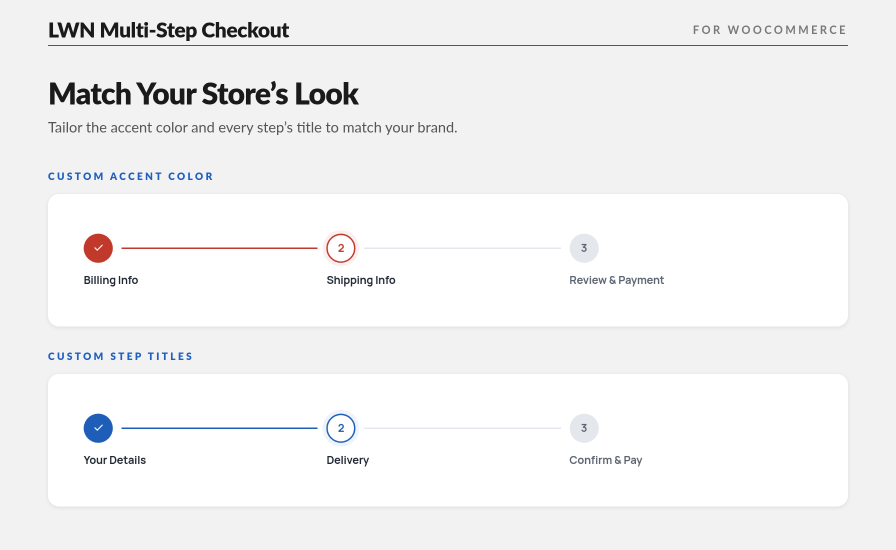Click the FOR WOOCOMMERCE header text
The image size is (896, 550).
(x=770, y=30)
